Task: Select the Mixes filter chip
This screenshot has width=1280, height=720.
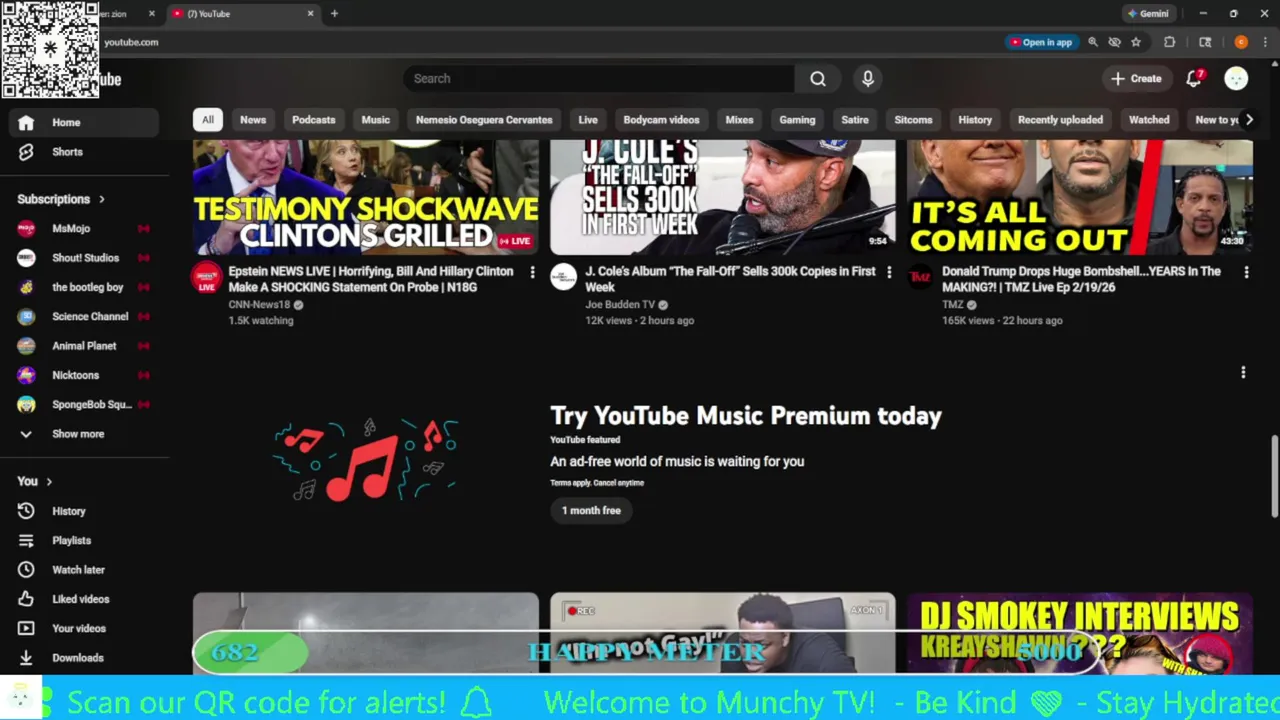Action: pyautogui.click(x=739, y=120)
